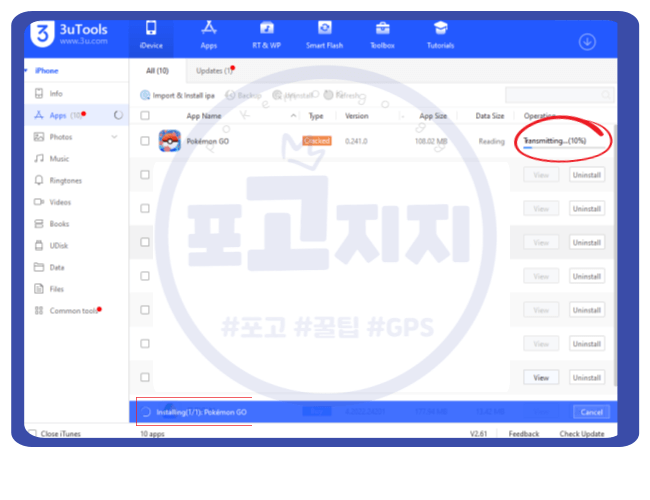Open the Feedback link
The height and width of the screenshot is (500, 650).
pyautogui.click(x=524, y=434)
